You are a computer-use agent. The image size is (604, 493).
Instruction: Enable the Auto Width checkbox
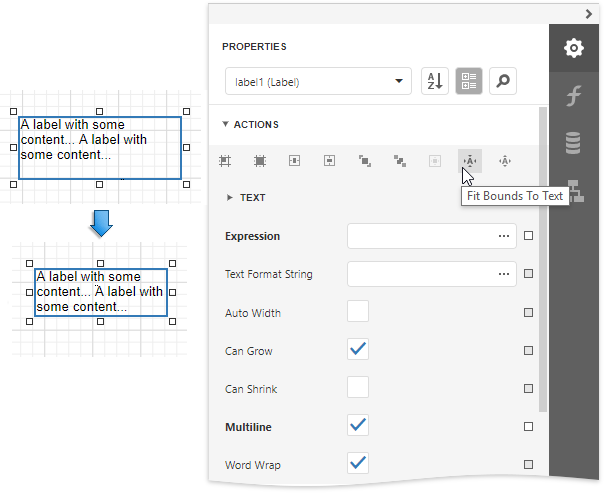pyautogui.click(x=358, y=312)
